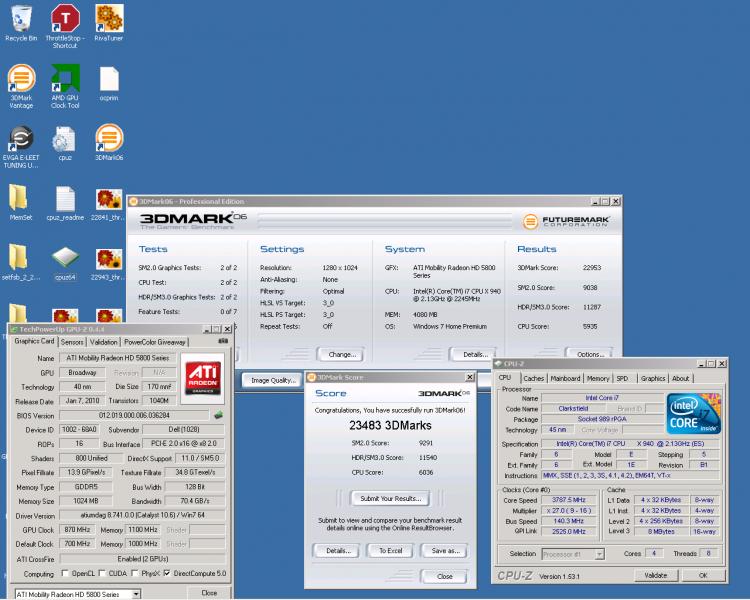Viewport: 750px width, 600px height.
Task: Click the 23483 3DMarks score text
Action: pos(390,425)
